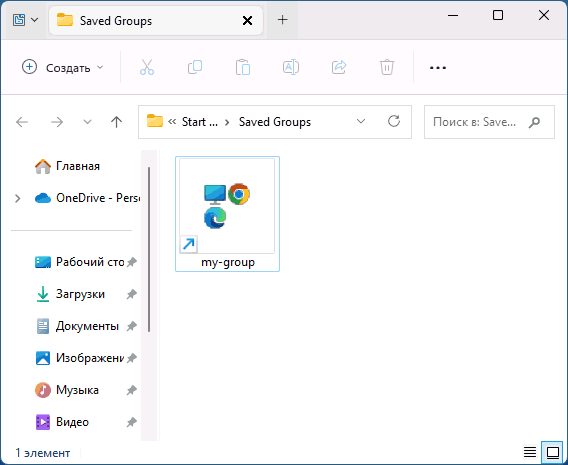Open recent locations dropdown chevron
Screen dimensions: 568x465
click(87, 122)
